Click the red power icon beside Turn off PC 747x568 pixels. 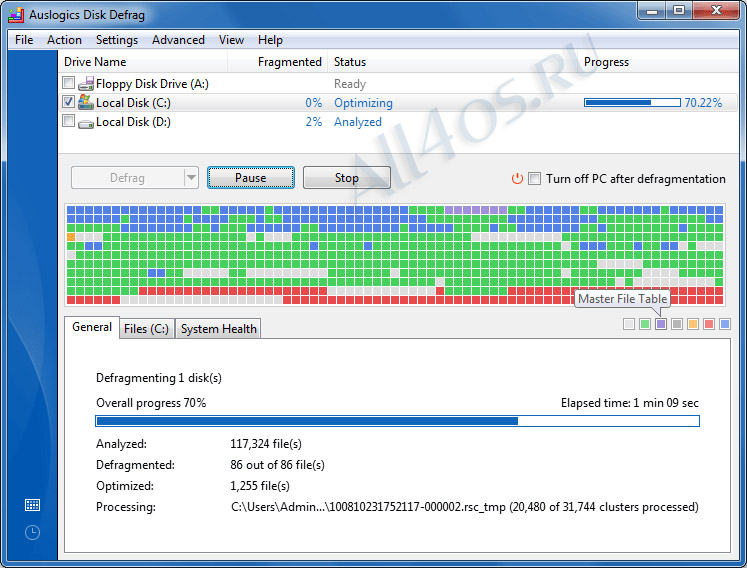[517, 179]
